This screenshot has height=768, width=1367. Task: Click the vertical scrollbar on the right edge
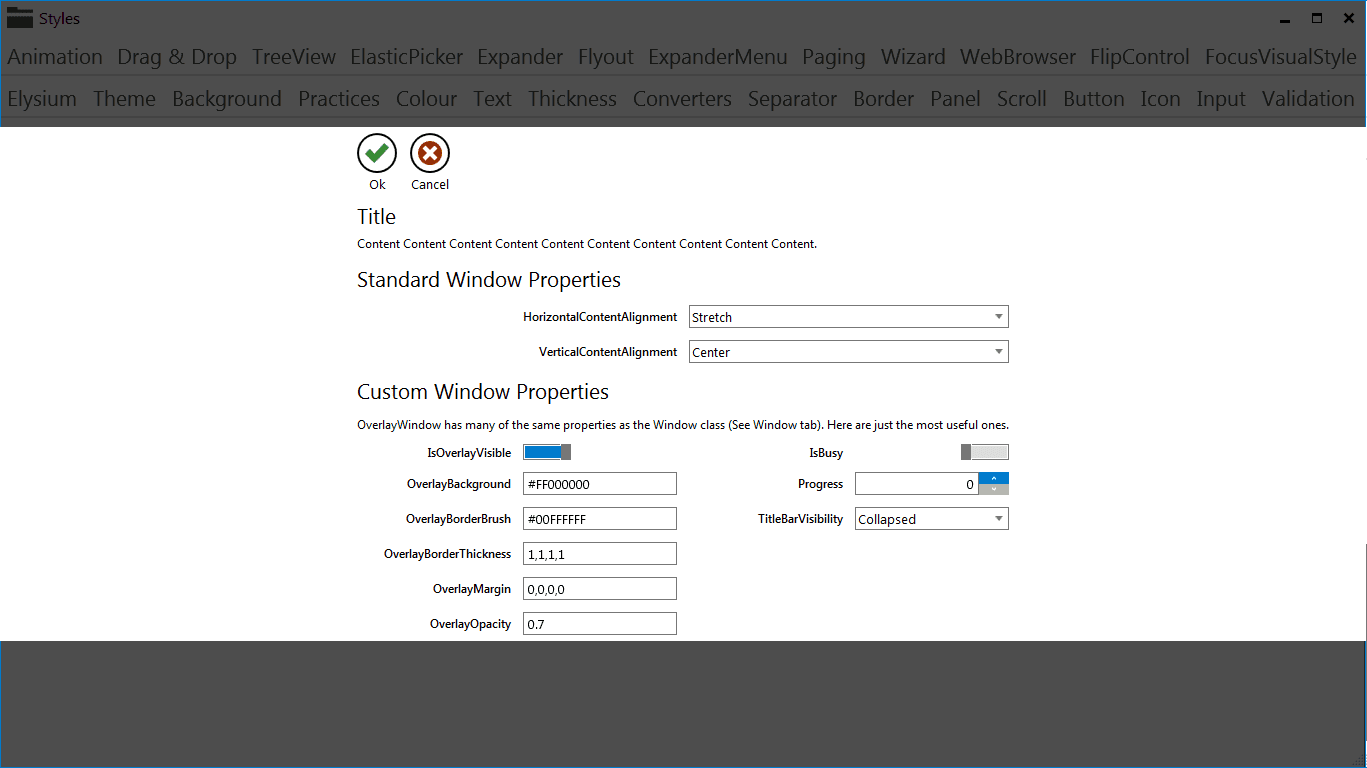point(1361,590)
